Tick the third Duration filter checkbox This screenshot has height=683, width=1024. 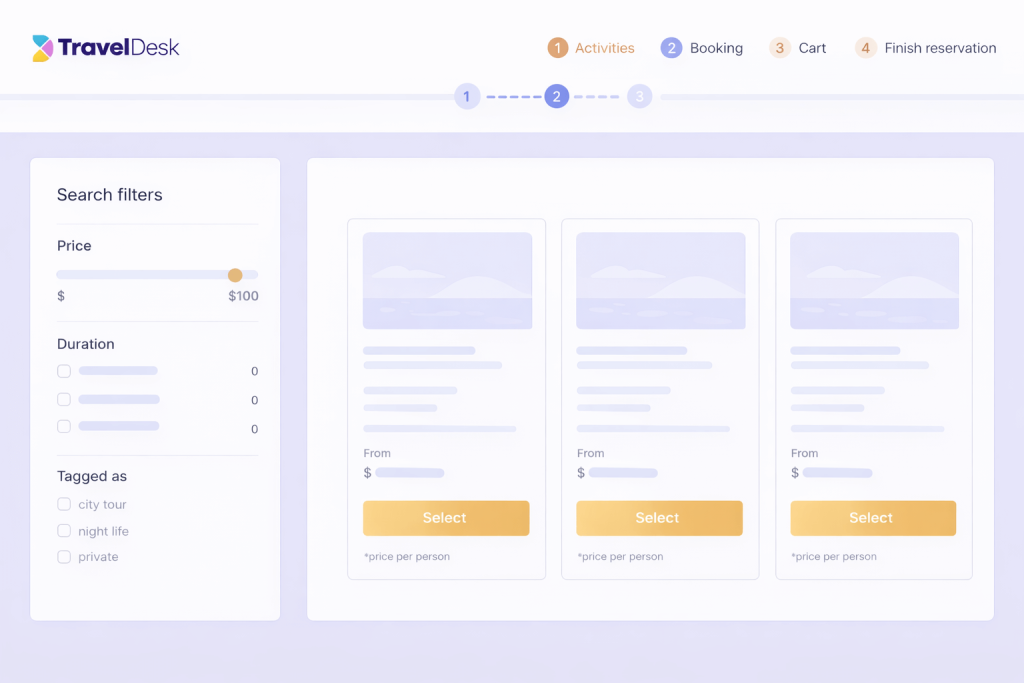coord(64,426)
